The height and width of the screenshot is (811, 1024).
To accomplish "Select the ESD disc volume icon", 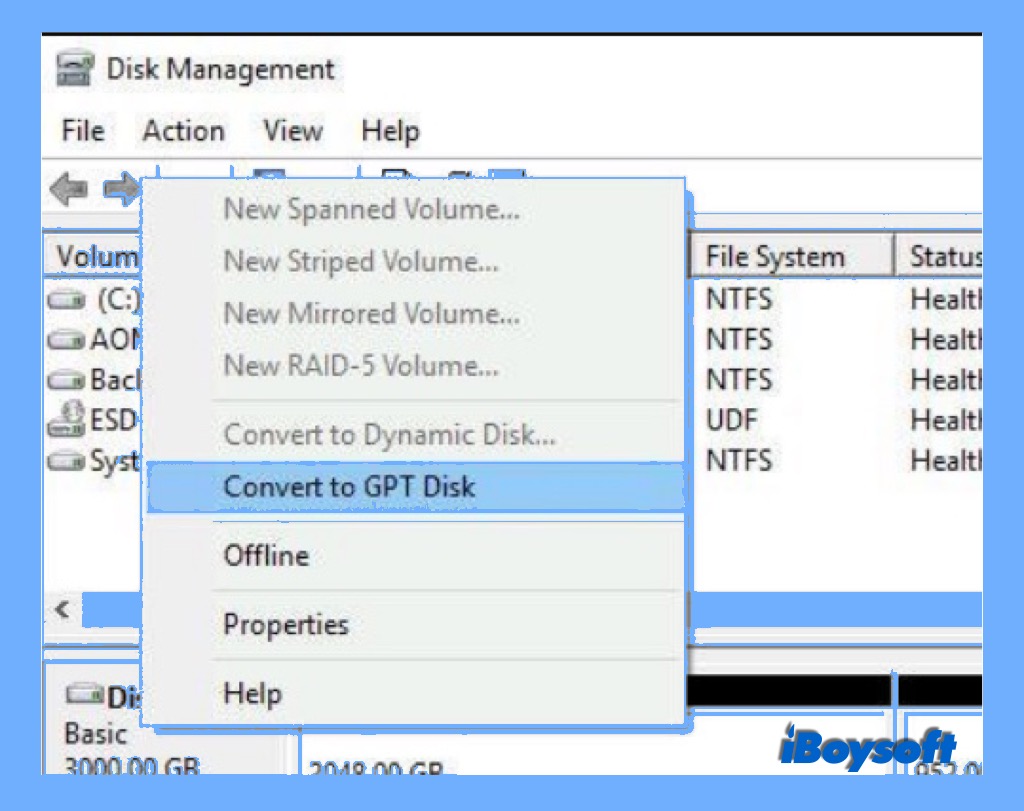I will [67, 420].
